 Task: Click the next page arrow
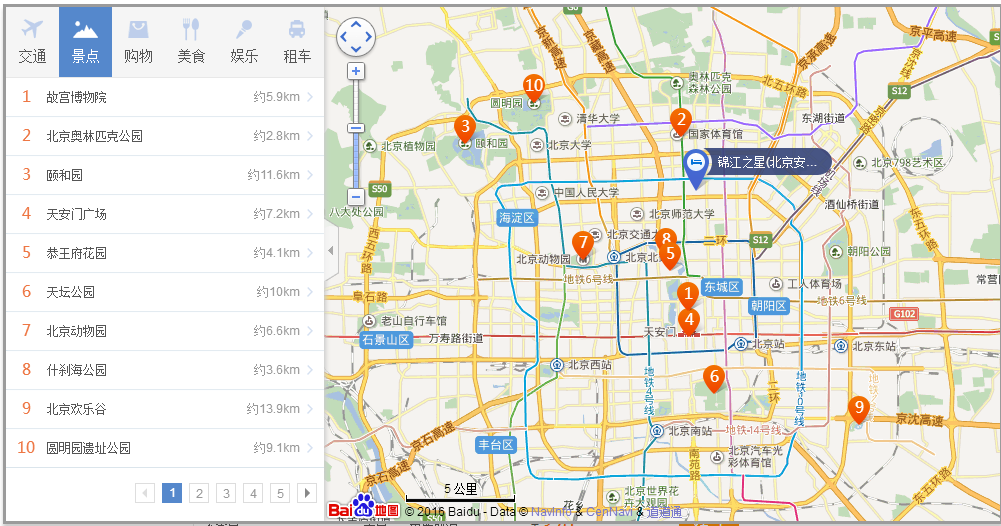(x=307, y=493)
